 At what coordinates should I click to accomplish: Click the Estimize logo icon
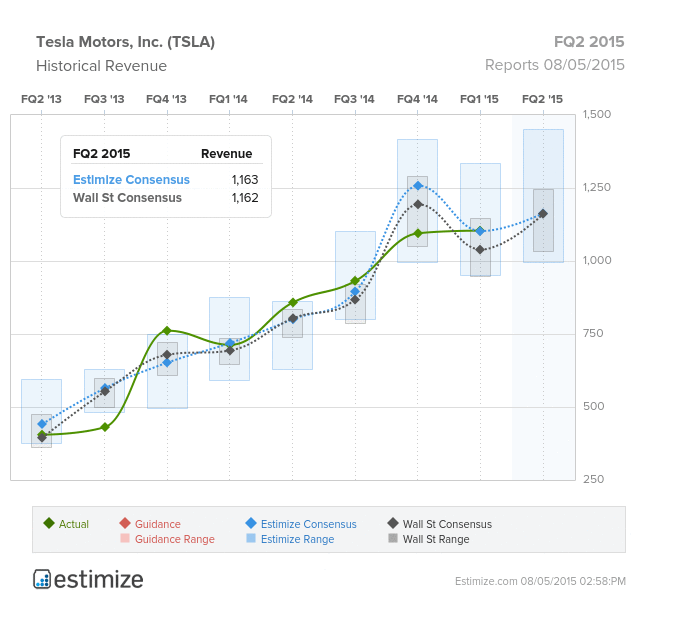[x=42, y=579]
